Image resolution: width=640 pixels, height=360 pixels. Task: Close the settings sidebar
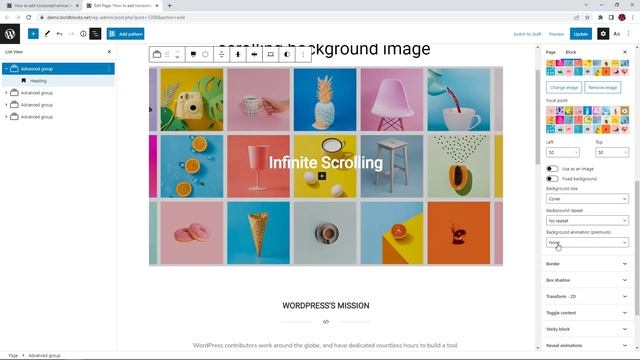point(624,52)
